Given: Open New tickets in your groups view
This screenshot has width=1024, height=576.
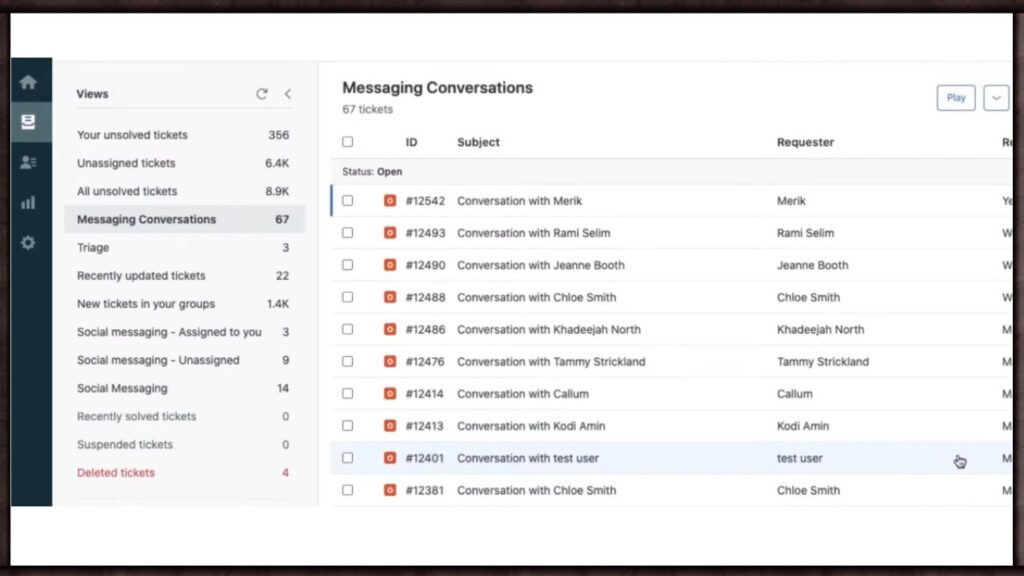Looking at the screenshot, I should (x=184, y=304).
